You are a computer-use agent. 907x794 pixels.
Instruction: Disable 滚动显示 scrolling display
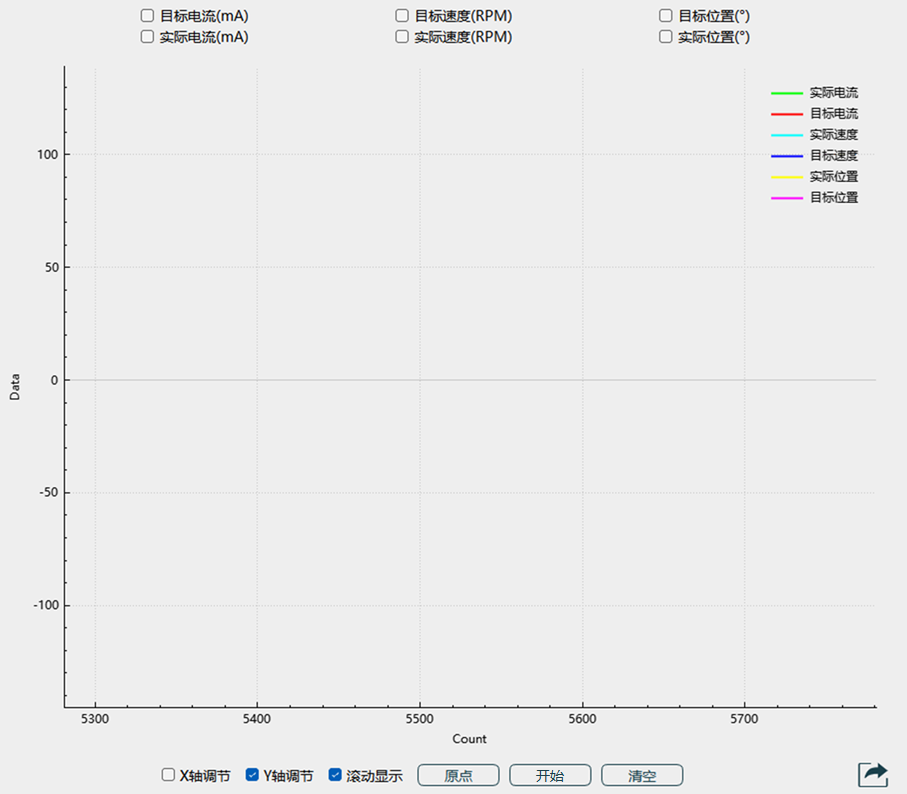pos(336,775)
